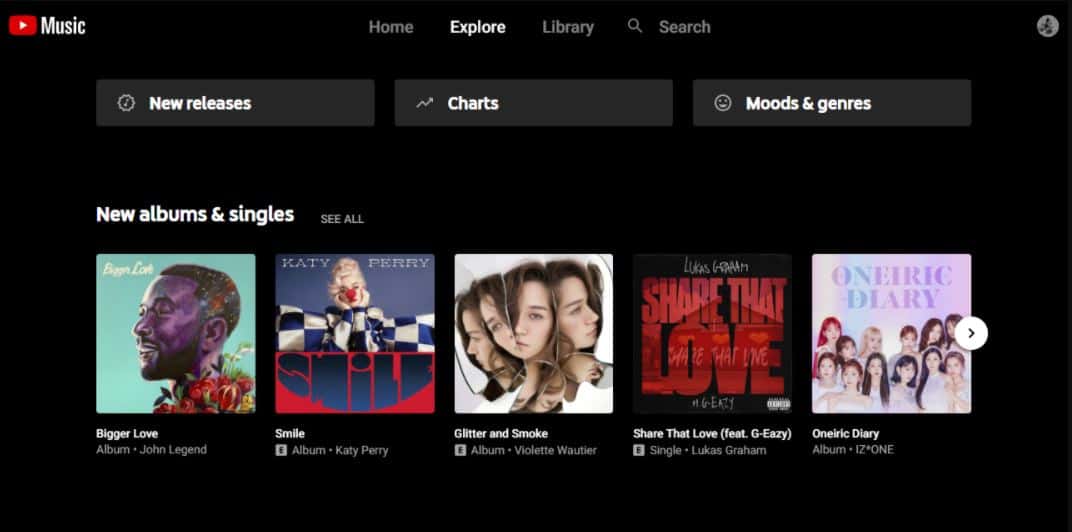Click the Smile title text

coord(290,434)
